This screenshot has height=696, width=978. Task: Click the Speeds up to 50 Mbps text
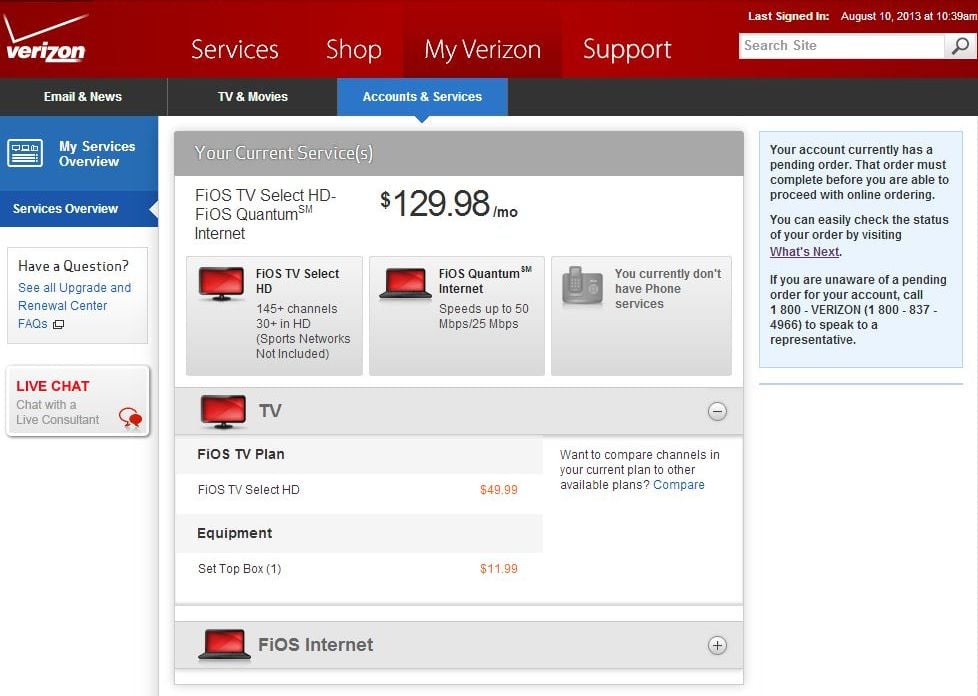tap(483, 316)
